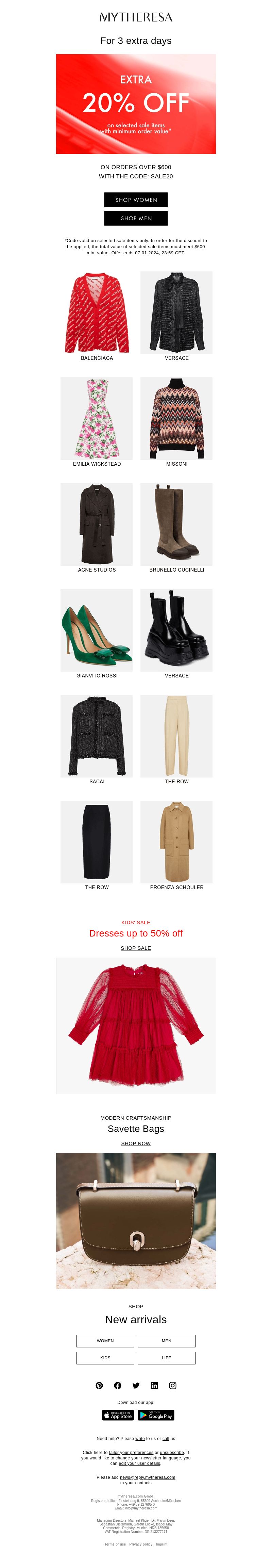The width and height of the screenshot is (272, 1568).
Task: Open the Privacy policy footer link
Action: click(x=140, y=1544)
